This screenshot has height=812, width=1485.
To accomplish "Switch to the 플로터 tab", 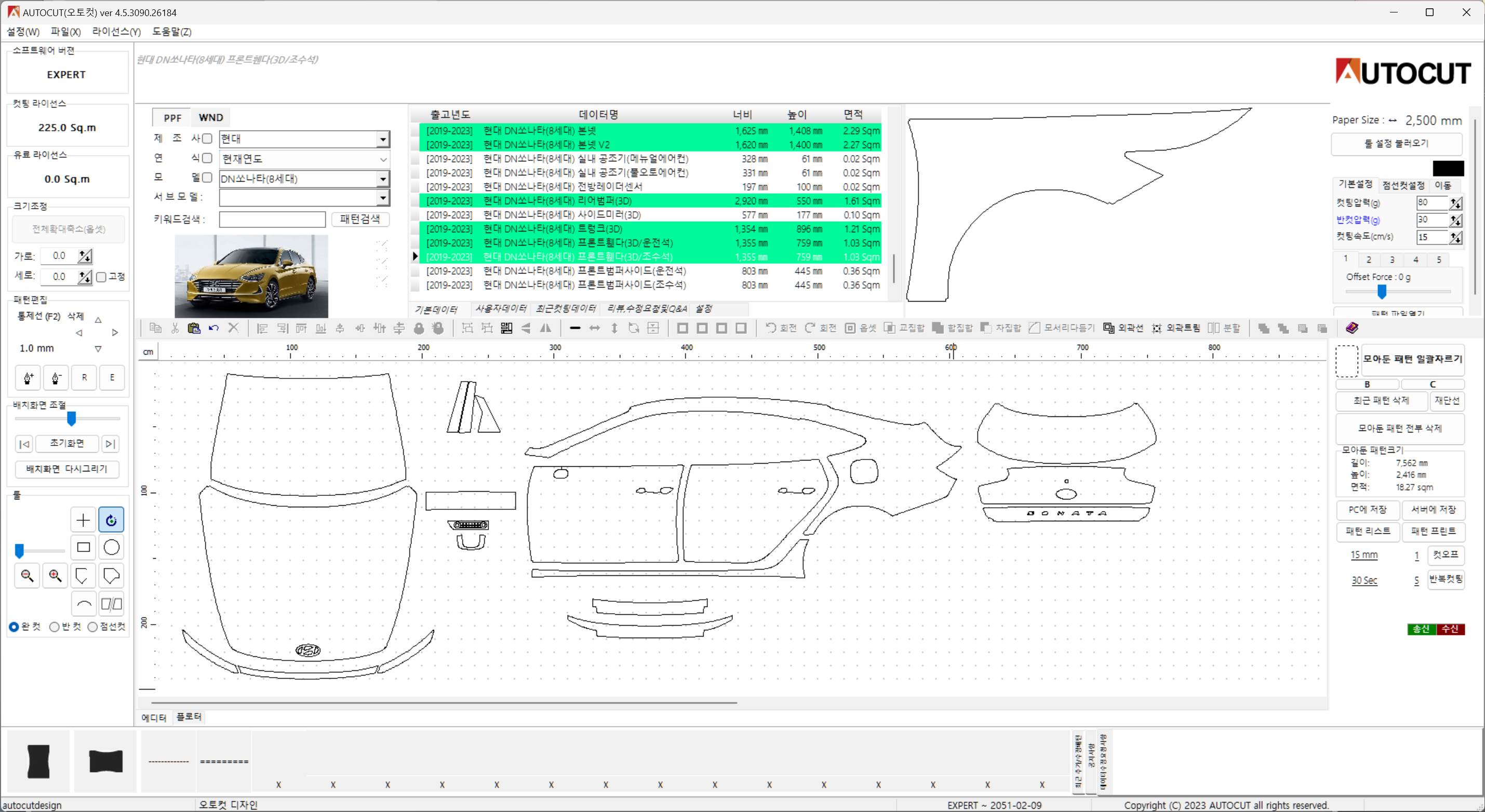I will [189, 717].
